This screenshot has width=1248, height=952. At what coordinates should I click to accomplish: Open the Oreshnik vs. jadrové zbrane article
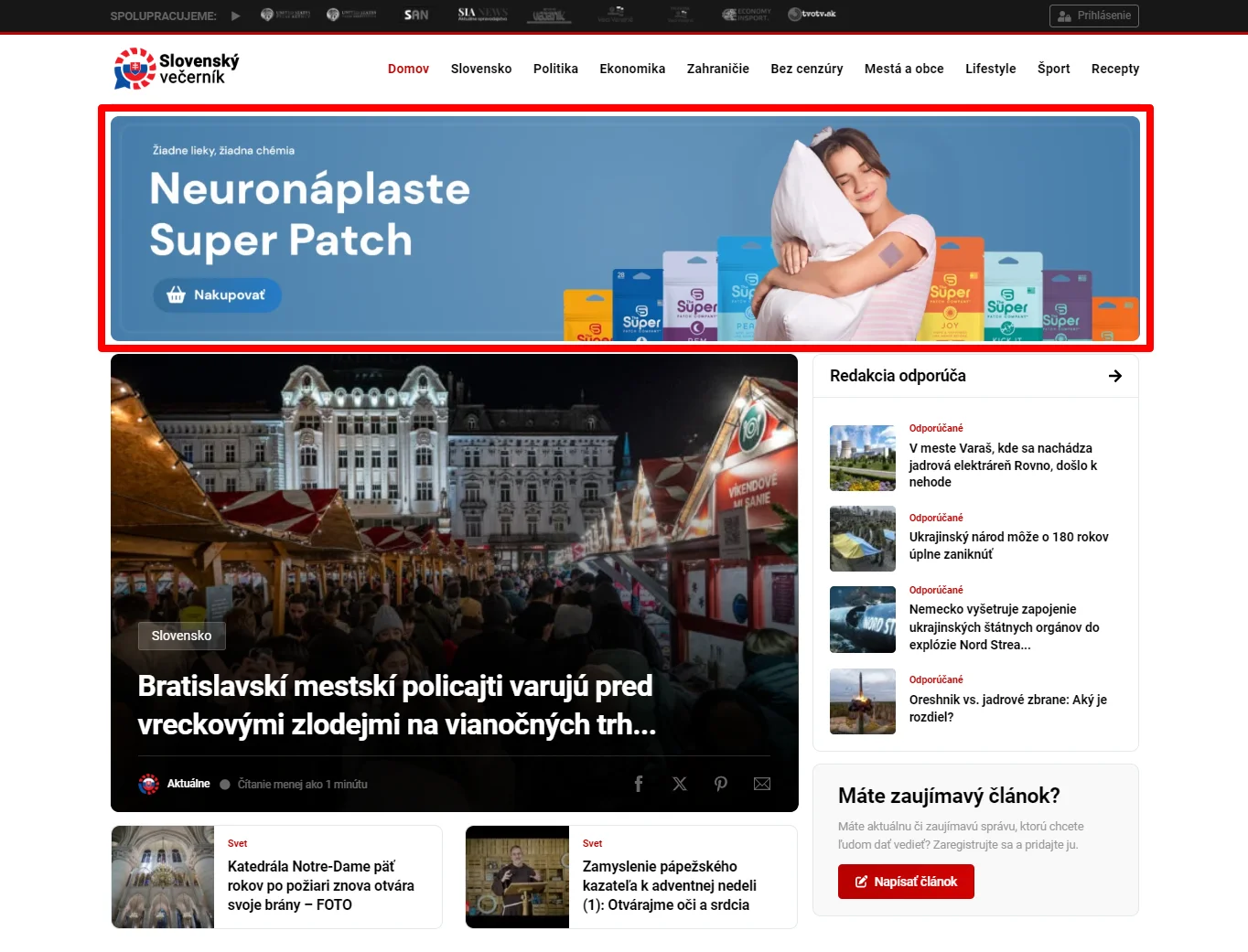1007,708
